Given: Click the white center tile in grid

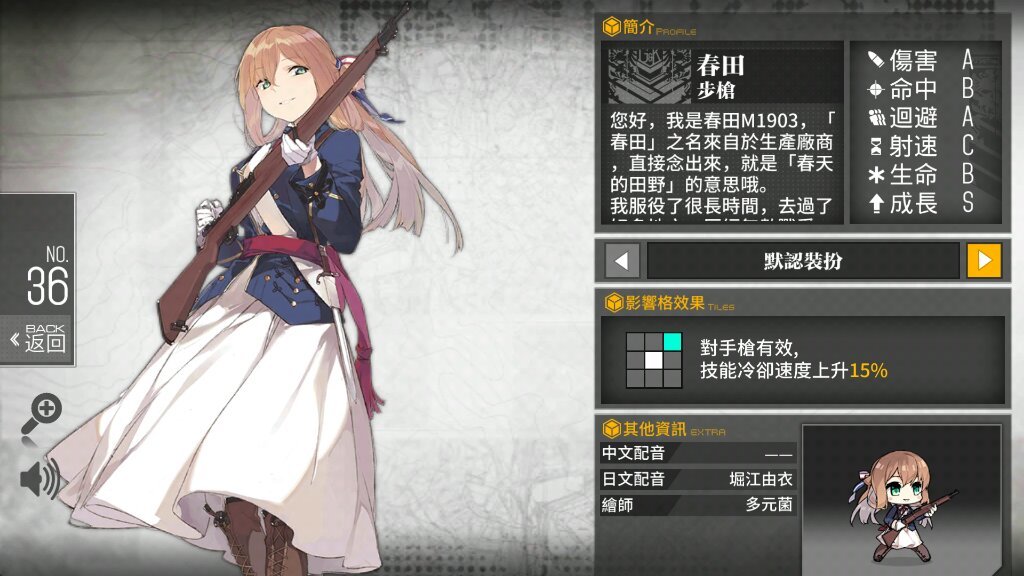Looking at the screenshot, I should (654, 360).
